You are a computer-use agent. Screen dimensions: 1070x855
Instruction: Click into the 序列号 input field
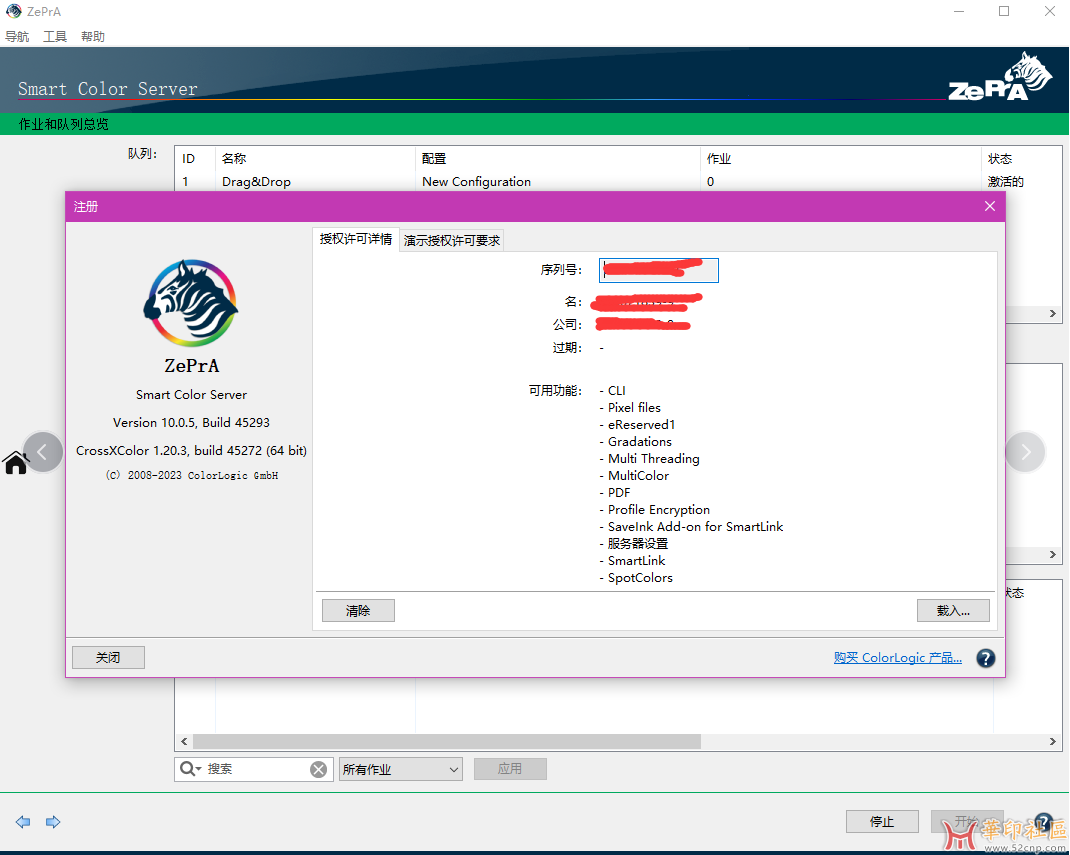click(658, 270)
